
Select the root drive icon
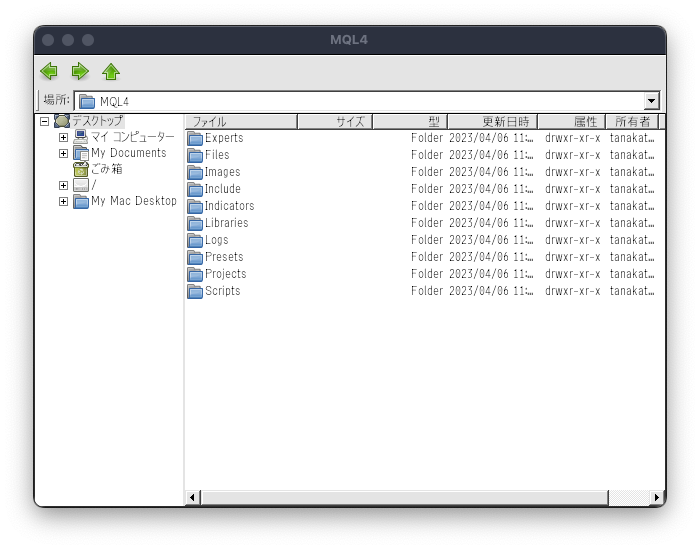(81, 185)
